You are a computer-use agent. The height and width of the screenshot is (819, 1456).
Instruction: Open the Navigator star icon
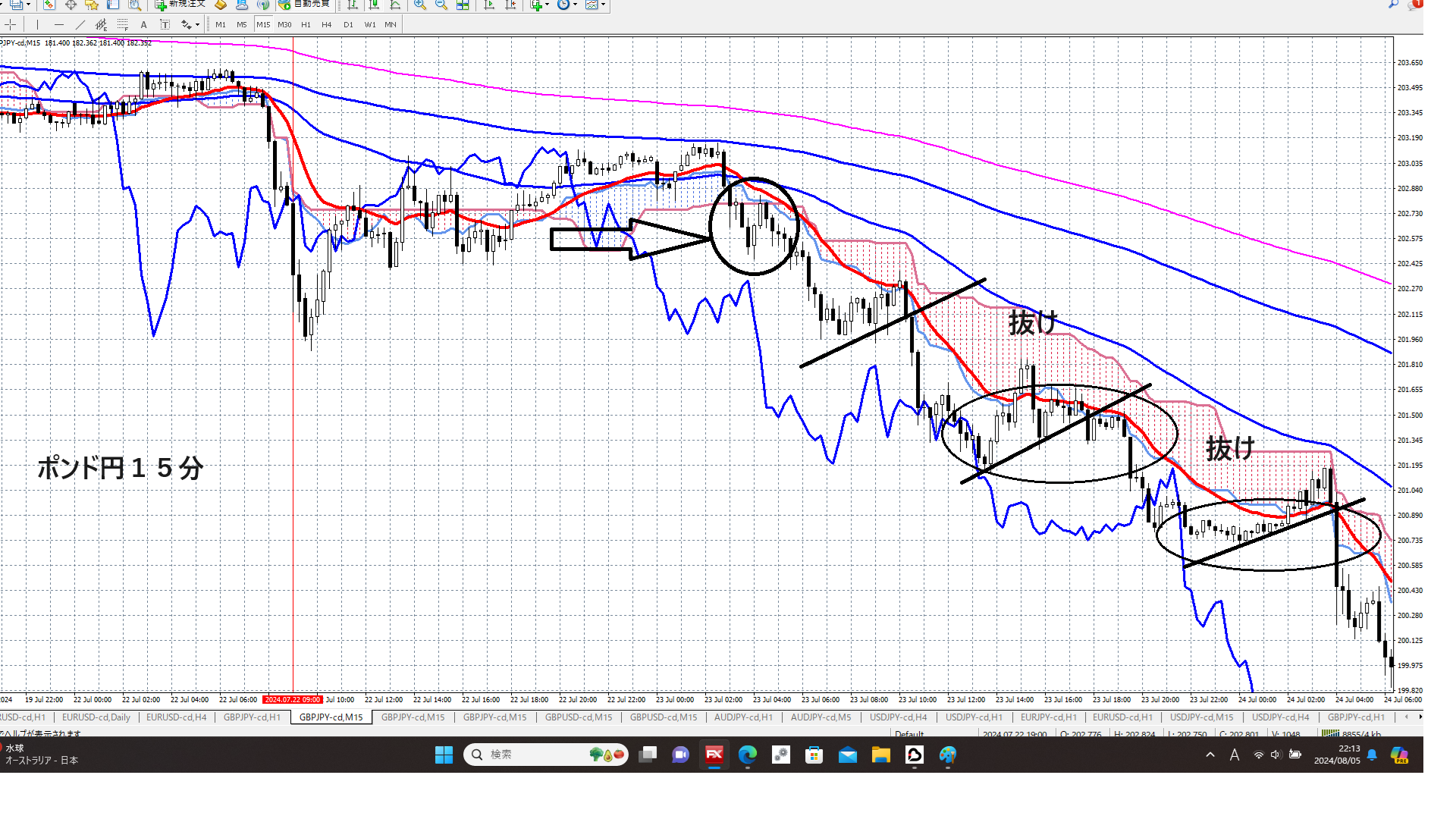(x=92, y=5)
